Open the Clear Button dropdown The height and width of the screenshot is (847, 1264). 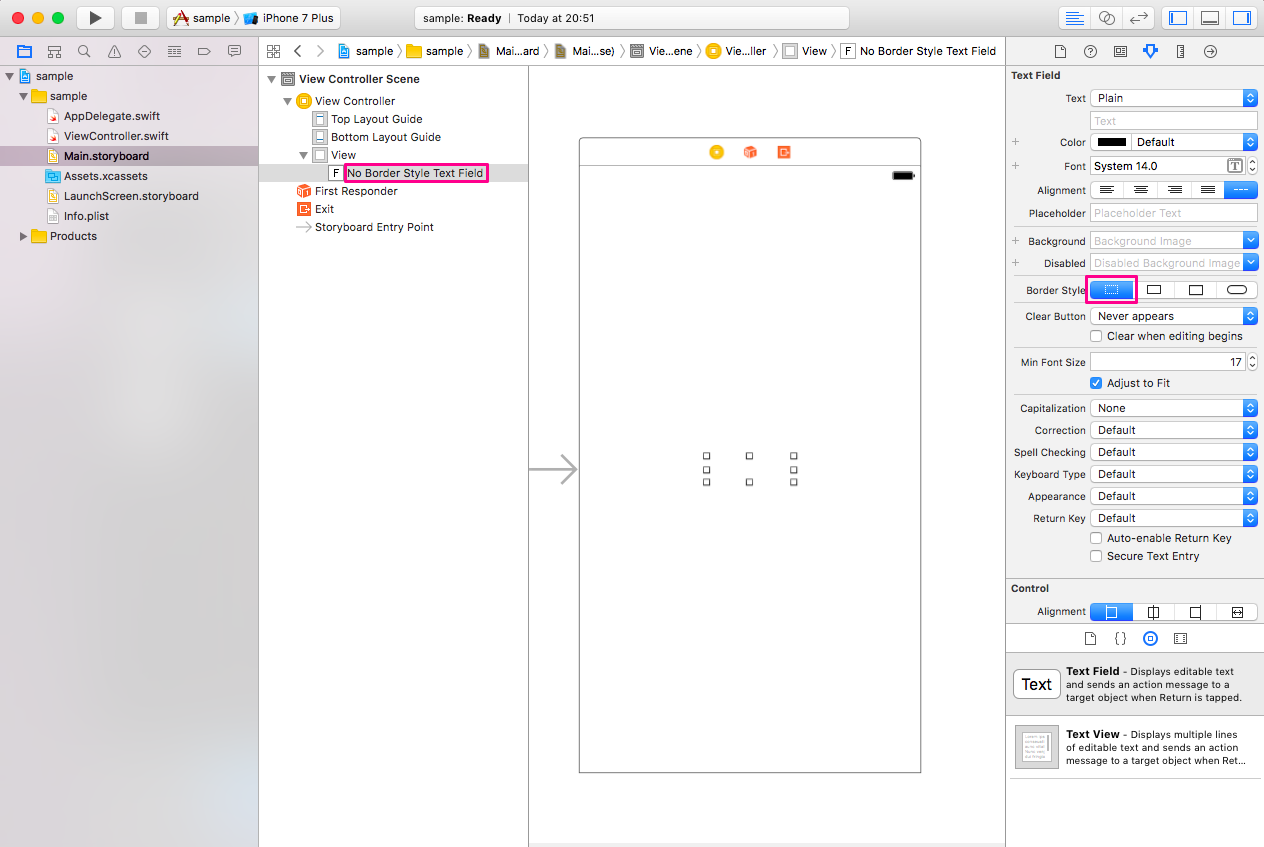[x=1173, y=315]
